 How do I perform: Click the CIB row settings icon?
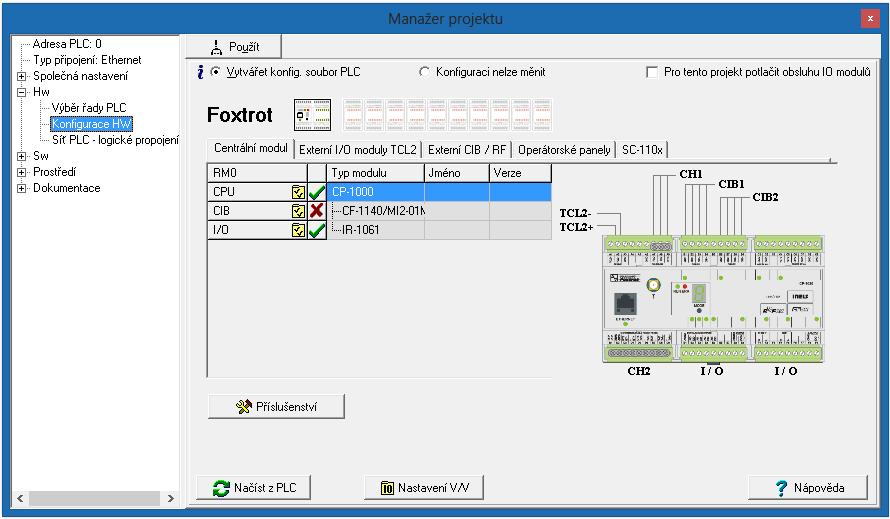[298, 211]
